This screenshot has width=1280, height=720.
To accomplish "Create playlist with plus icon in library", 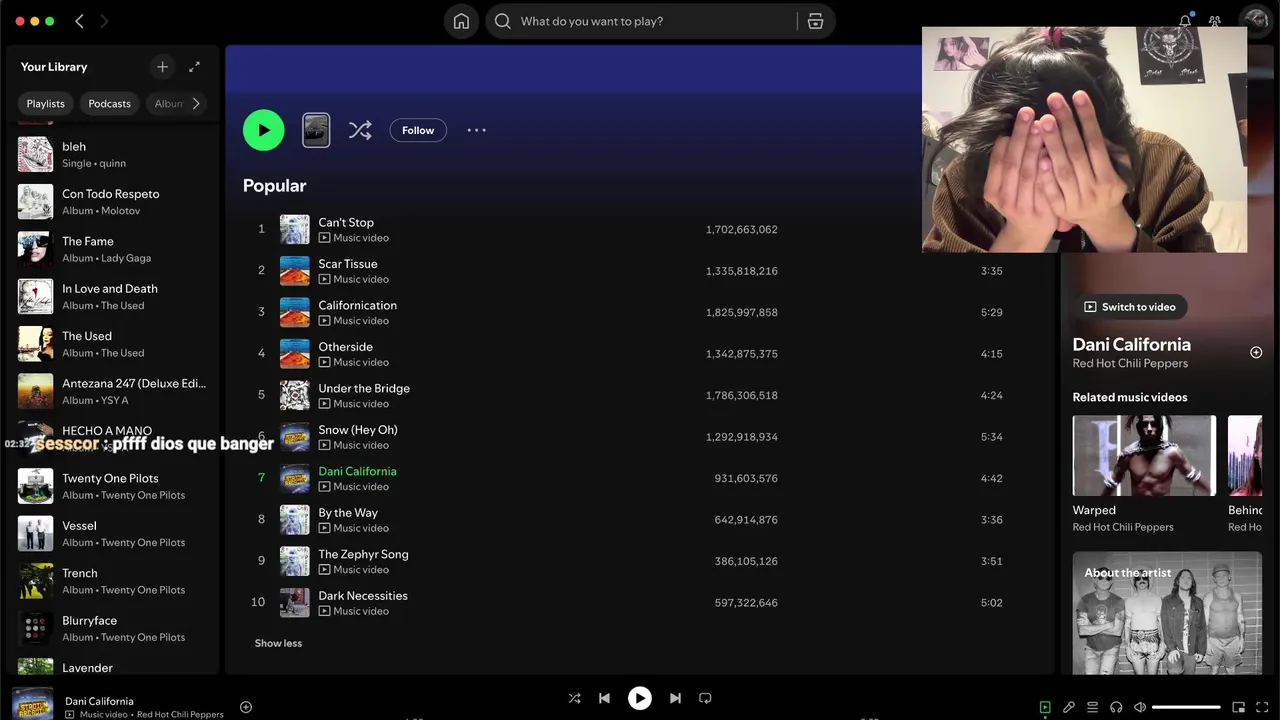I will coord(162,67).
